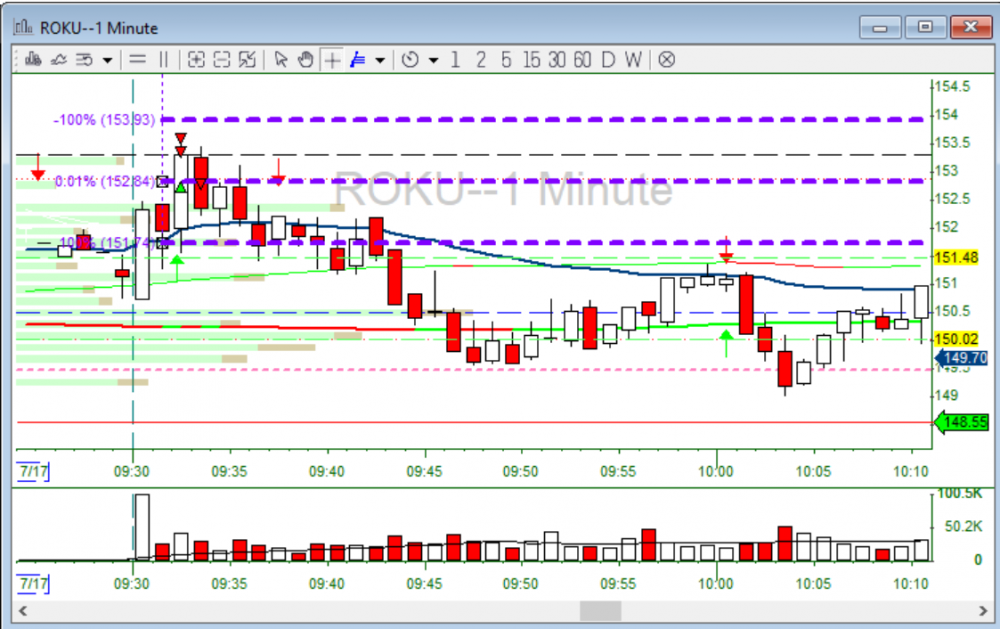Click the zoom out icon
The height and width of the screenshot is (629, 1000).
click(x=222, y=59)
